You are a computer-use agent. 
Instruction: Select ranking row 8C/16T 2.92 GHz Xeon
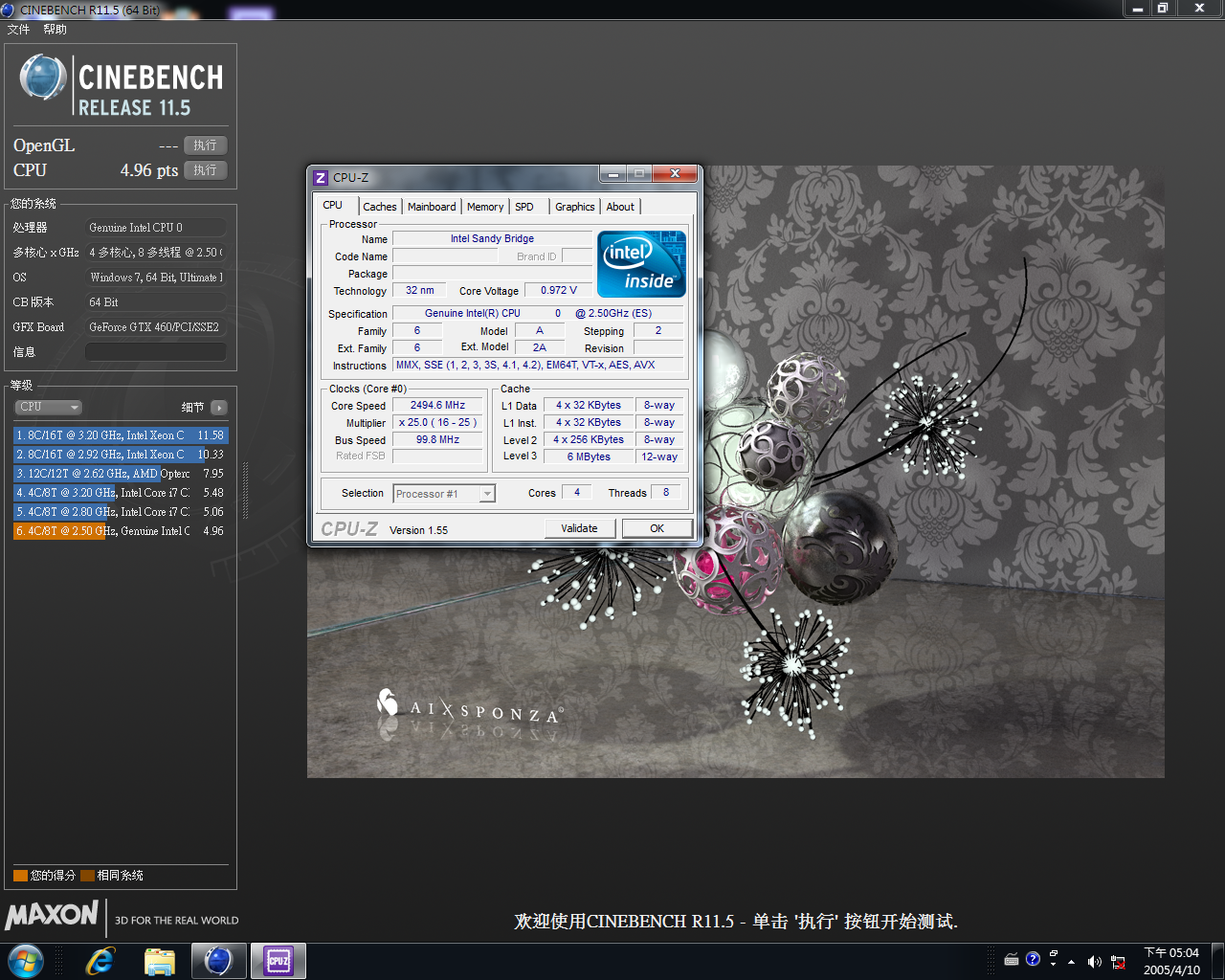[121, 455]
